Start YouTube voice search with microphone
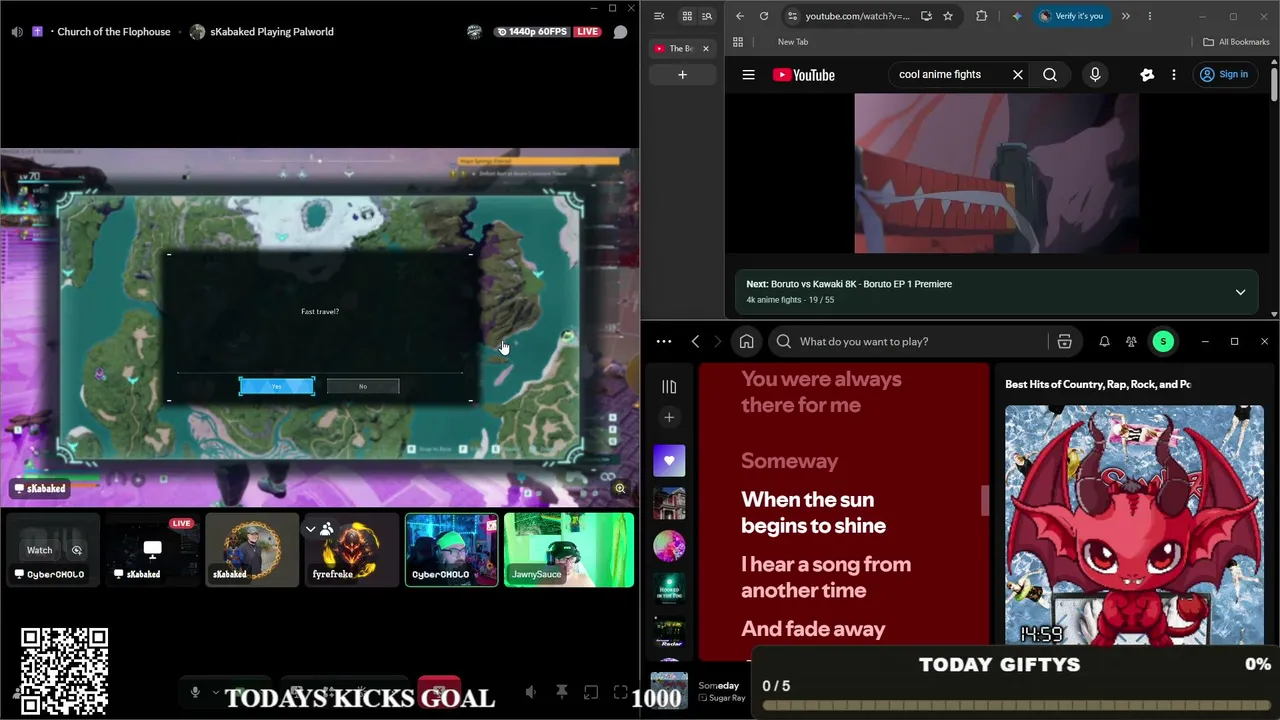This screenshot has width=1280, height=720. 1095,75
